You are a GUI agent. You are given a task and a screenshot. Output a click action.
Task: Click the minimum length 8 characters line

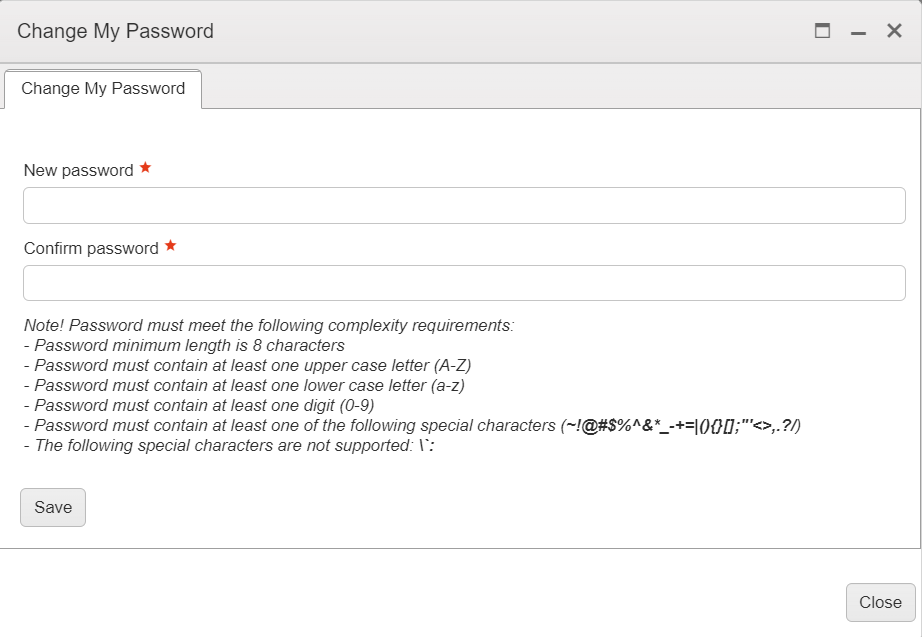point(184,346)
